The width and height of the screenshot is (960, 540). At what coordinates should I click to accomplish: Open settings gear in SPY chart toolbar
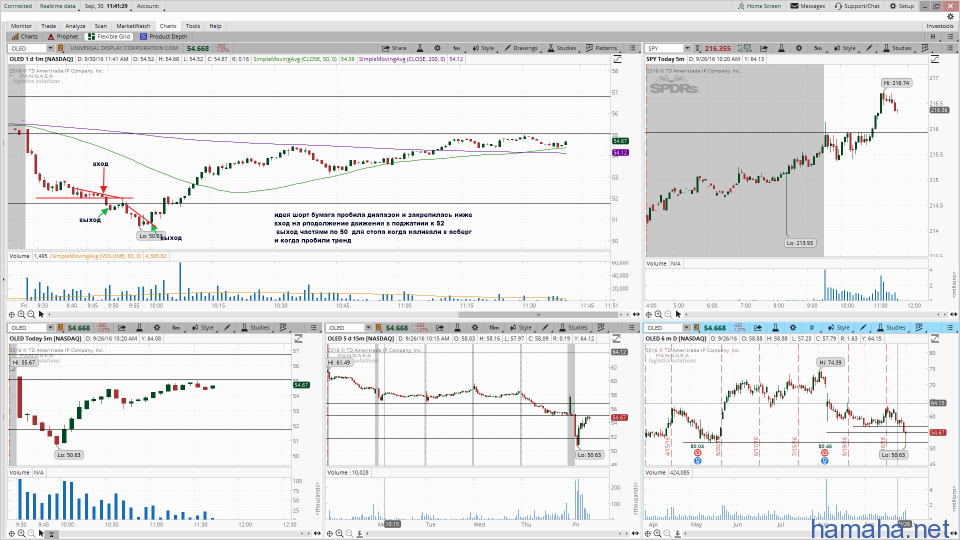point(798,48)
